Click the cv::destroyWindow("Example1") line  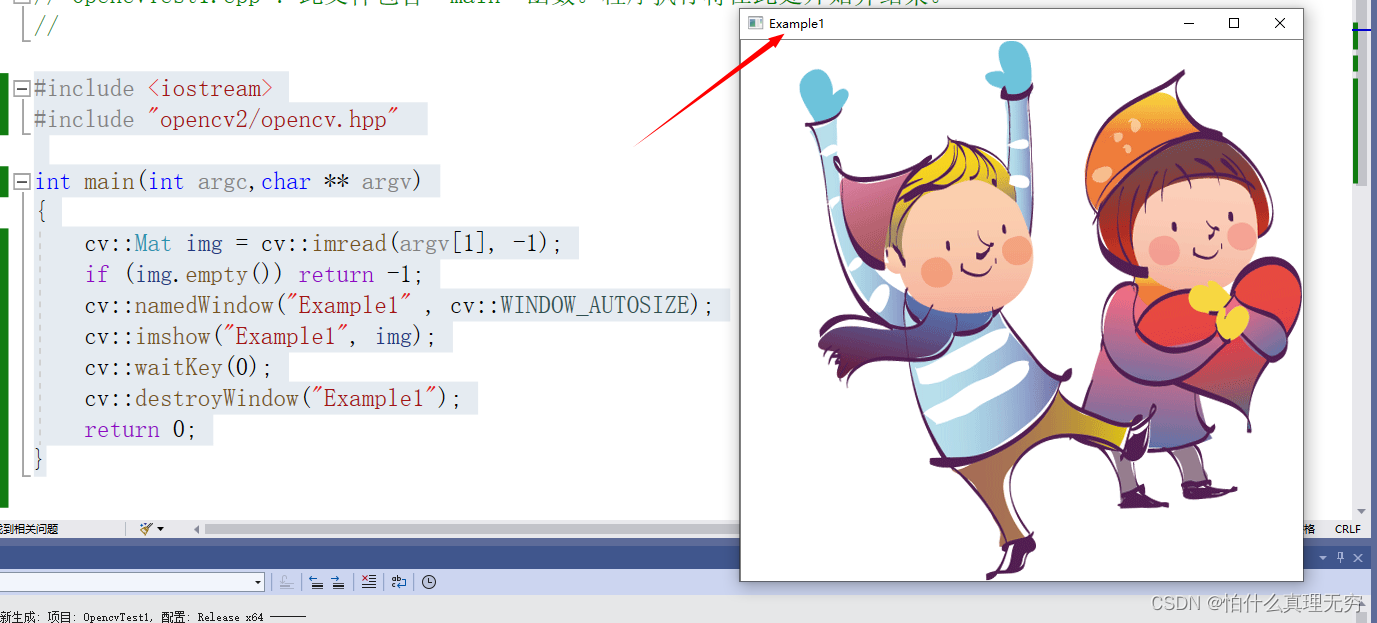click(273, 399)
